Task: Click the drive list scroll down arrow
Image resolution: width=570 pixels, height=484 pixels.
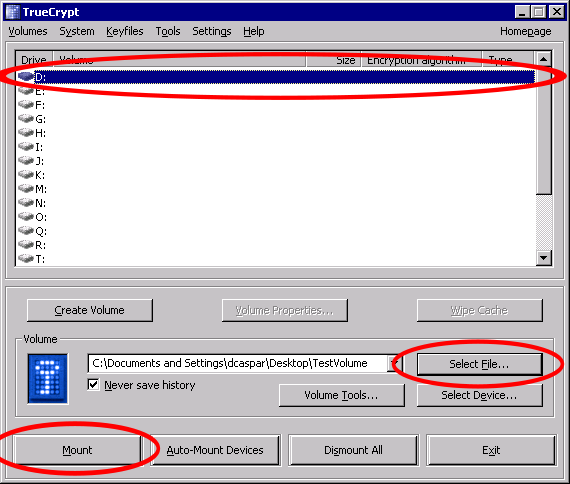Action: [x=543, y=258]
